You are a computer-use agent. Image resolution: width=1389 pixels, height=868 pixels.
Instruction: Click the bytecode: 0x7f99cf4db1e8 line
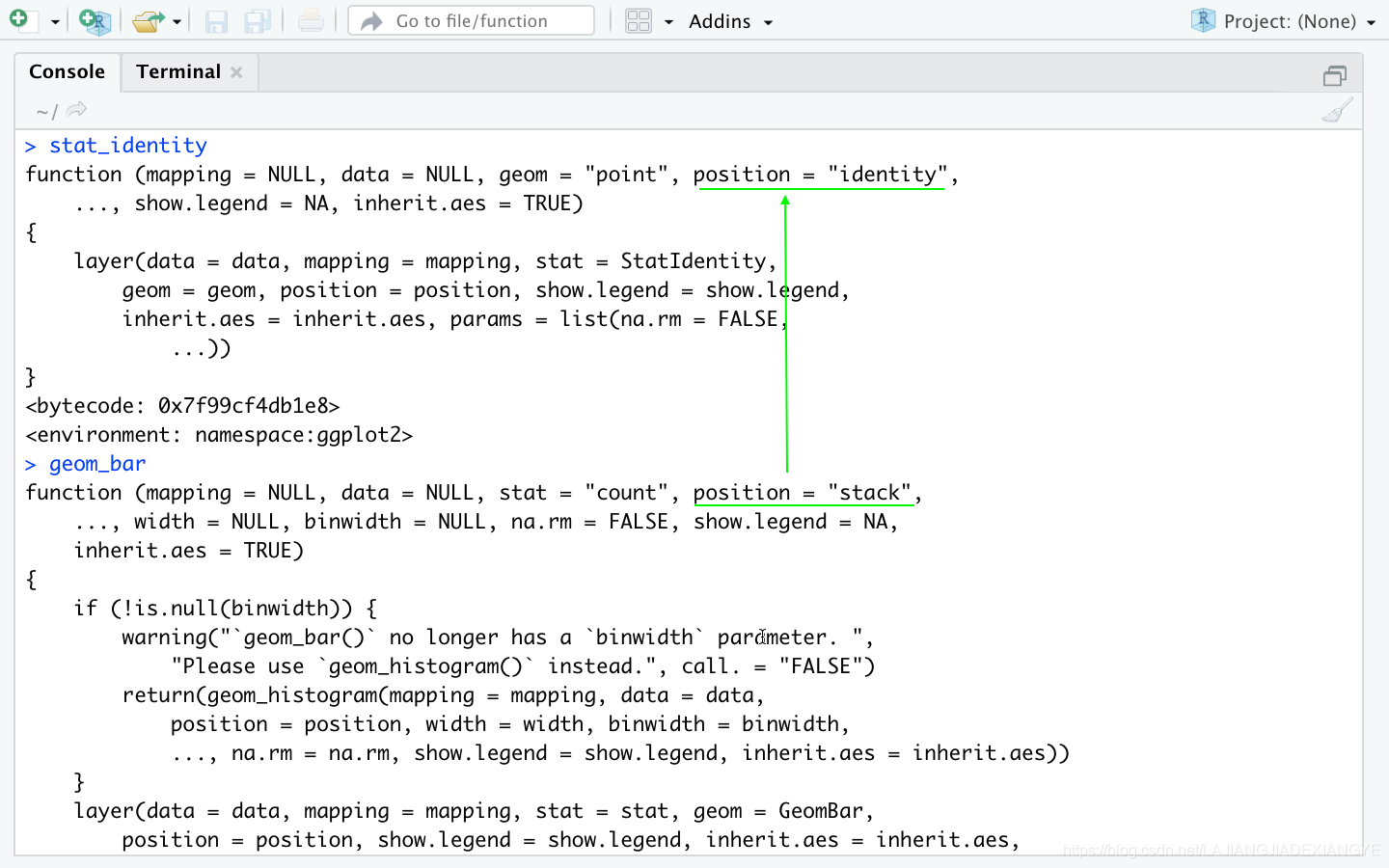click(x=183, y=406)
